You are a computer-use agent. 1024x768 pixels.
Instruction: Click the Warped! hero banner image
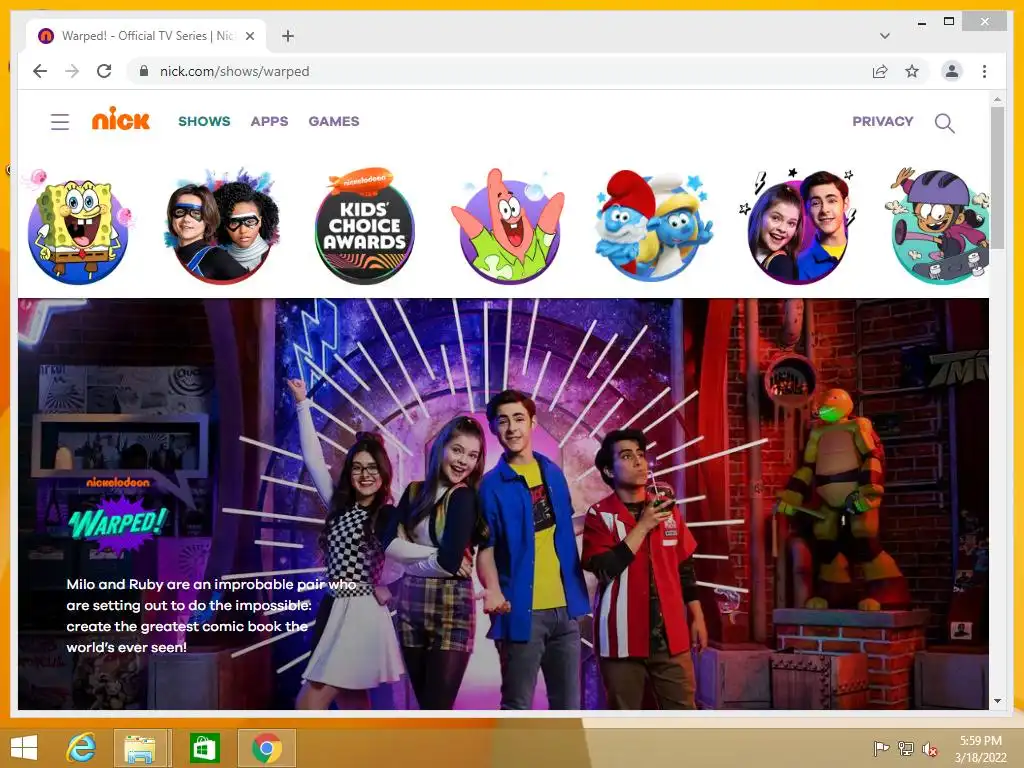point(503,504)
